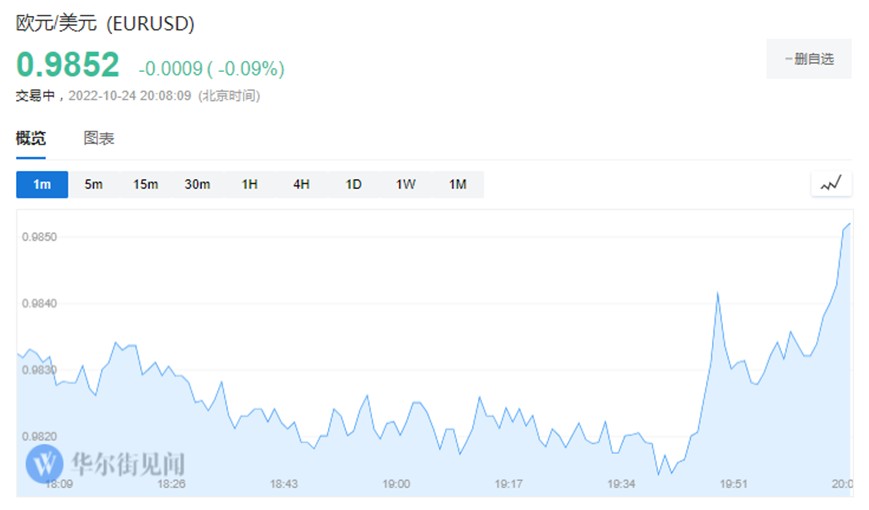Viewport: 869px width, 510px height.
Task: Click the Wallstreetcn circular W logo
Action: pos(44,463)
